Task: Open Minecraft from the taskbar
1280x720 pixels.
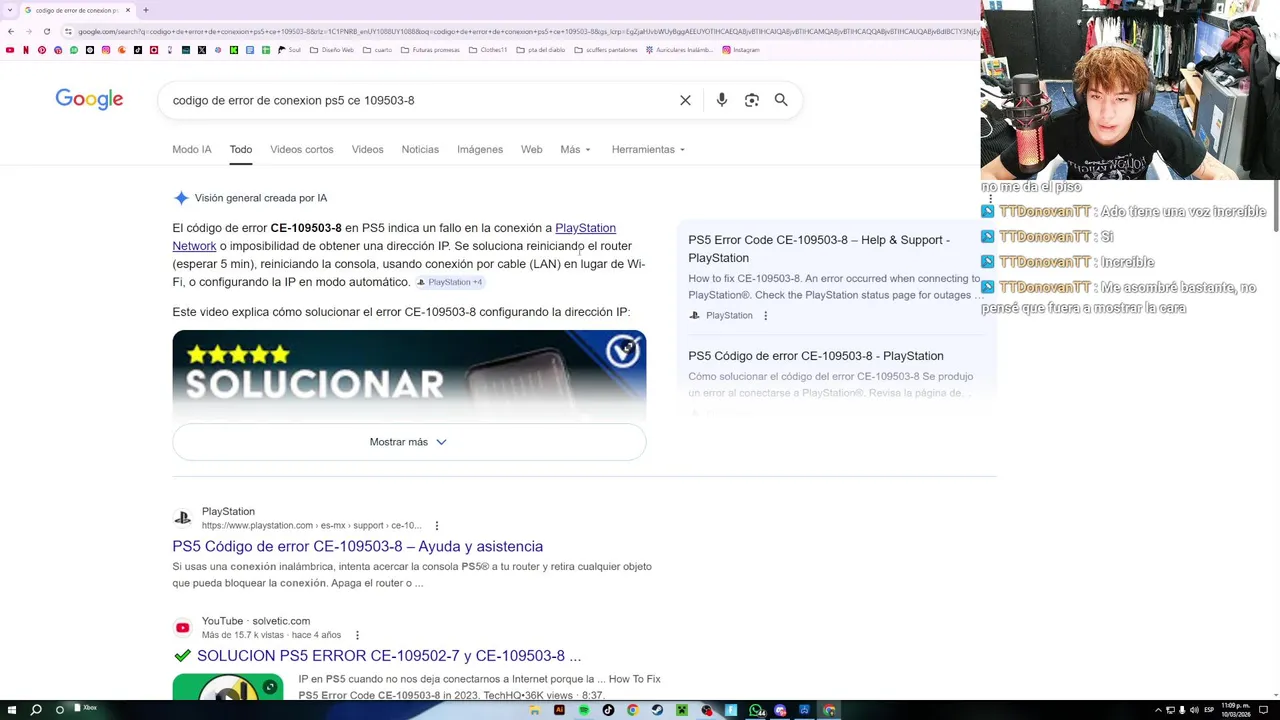Action: (x=682, y=710)
